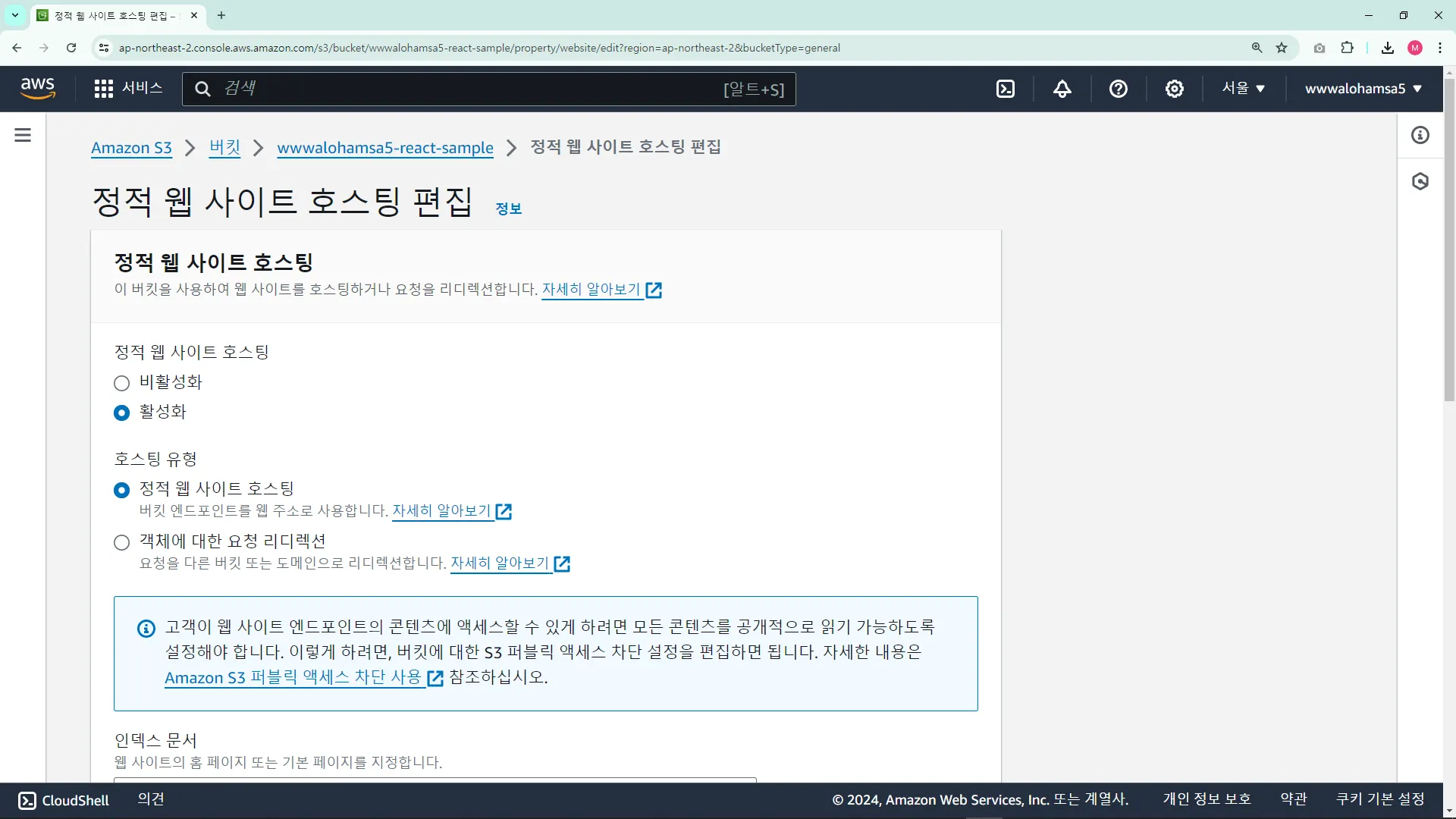Expand the wwwalohamsa5 account menu
The width and height of the screenshot is (1456, 819).
[1363, 89]
